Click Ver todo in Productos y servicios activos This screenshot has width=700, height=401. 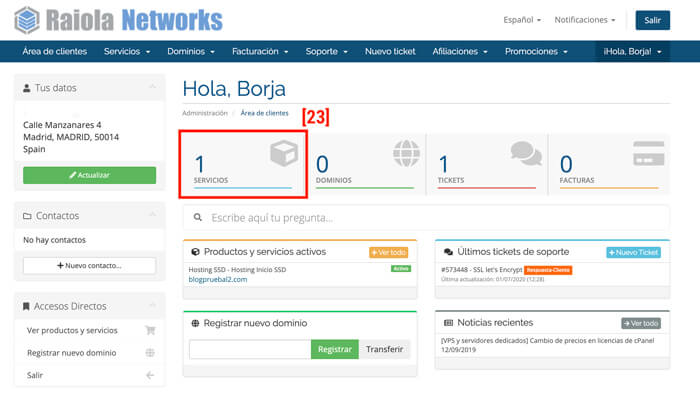tap(388, 252)
